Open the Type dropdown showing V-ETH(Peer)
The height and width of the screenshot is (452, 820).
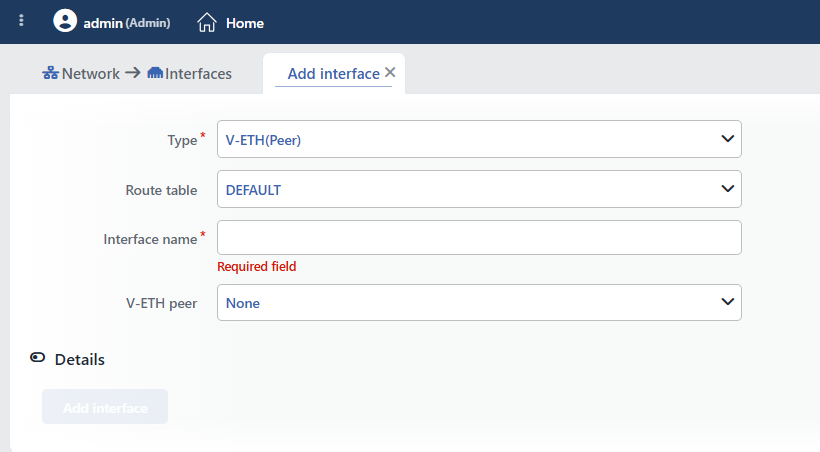479,139
